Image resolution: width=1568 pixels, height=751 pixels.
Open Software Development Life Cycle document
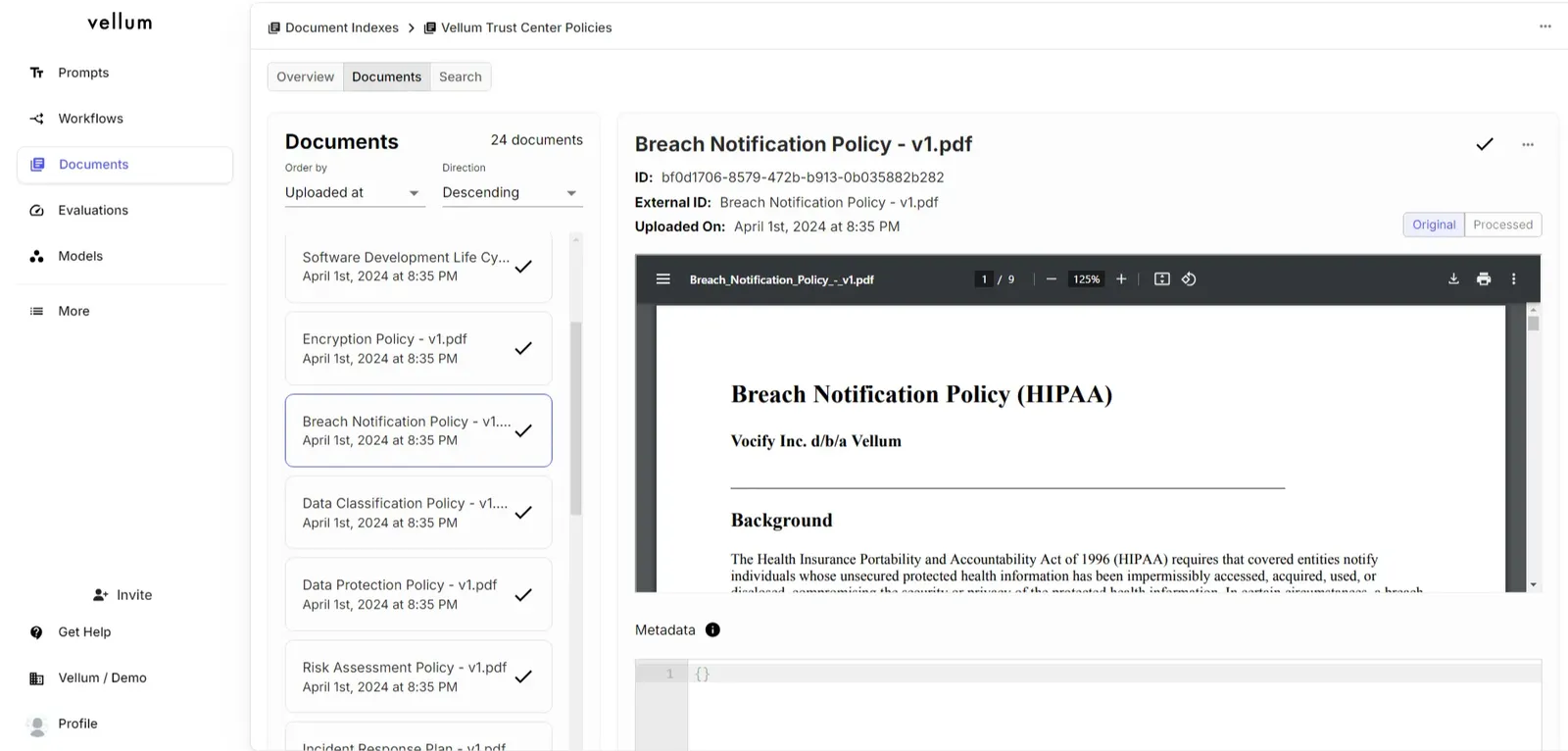pos(418,267)
